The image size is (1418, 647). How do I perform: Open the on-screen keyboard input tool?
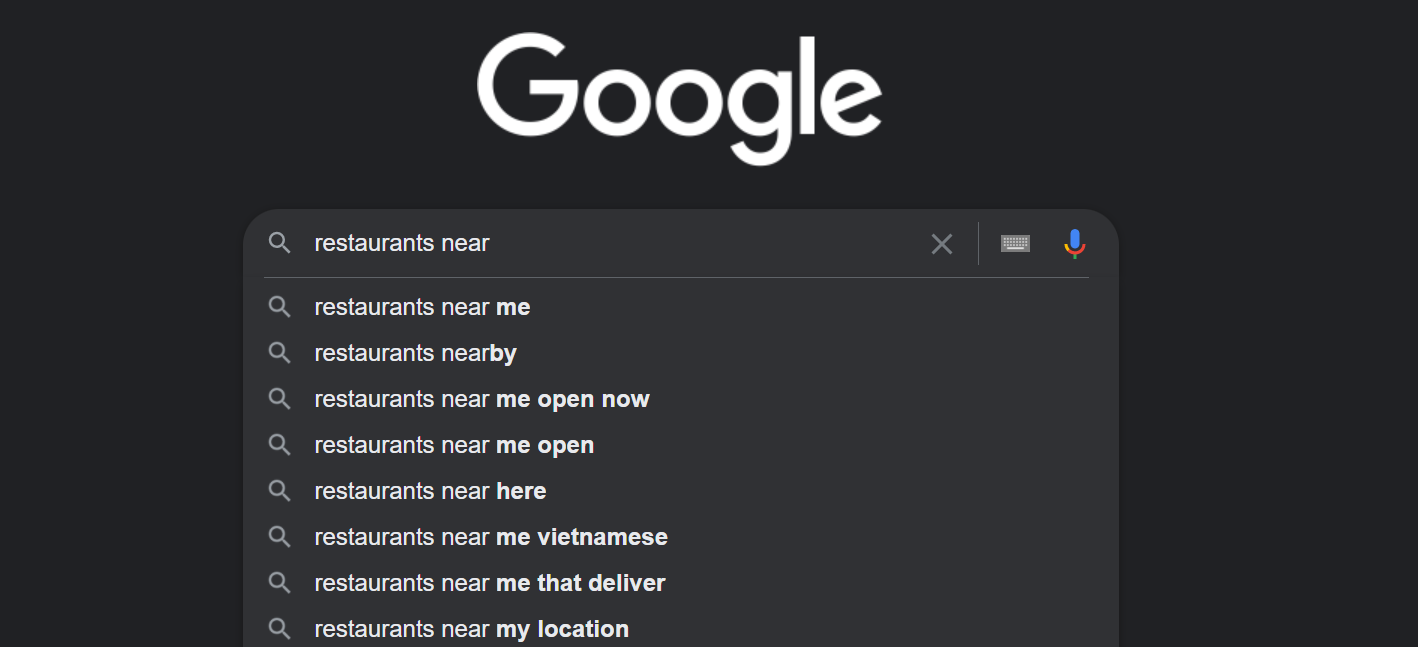tap(1015, 244)
